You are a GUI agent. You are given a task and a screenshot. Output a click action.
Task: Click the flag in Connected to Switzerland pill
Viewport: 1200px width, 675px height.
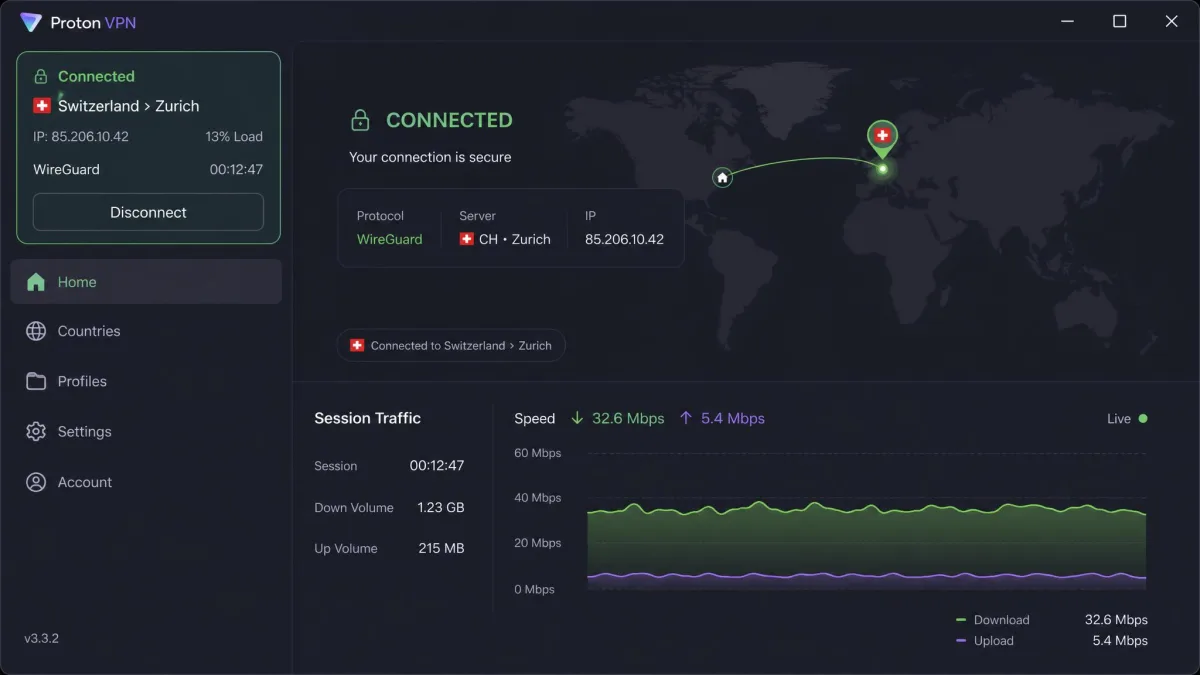pos(357,345)
